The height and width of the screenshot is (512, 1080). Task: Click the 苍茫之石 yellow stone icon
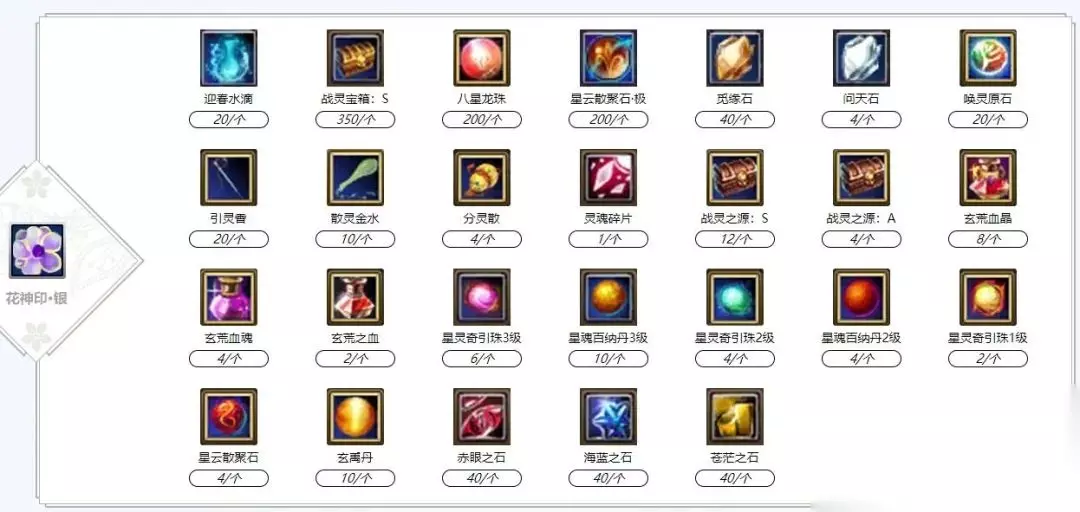735,416
